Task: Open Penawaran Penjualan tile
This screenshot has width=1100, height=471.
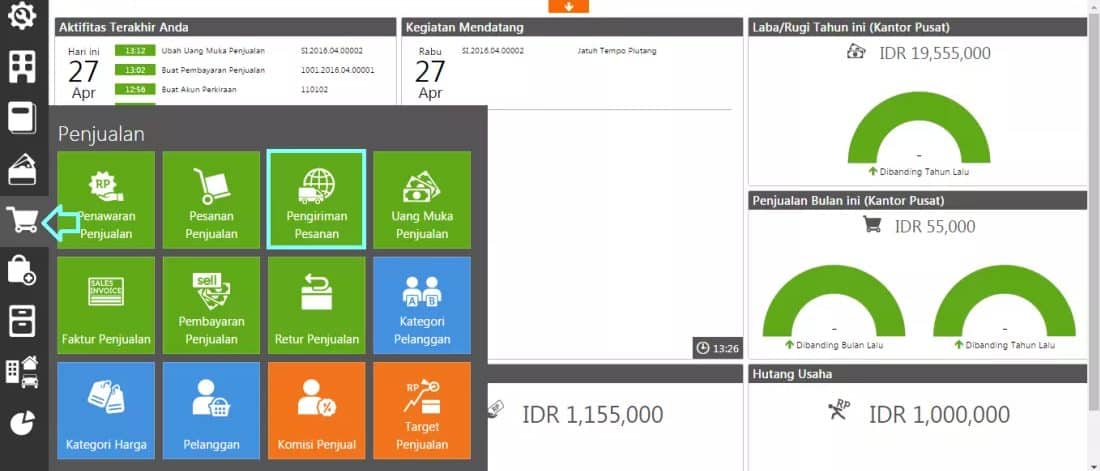Action: click(106, 200)
